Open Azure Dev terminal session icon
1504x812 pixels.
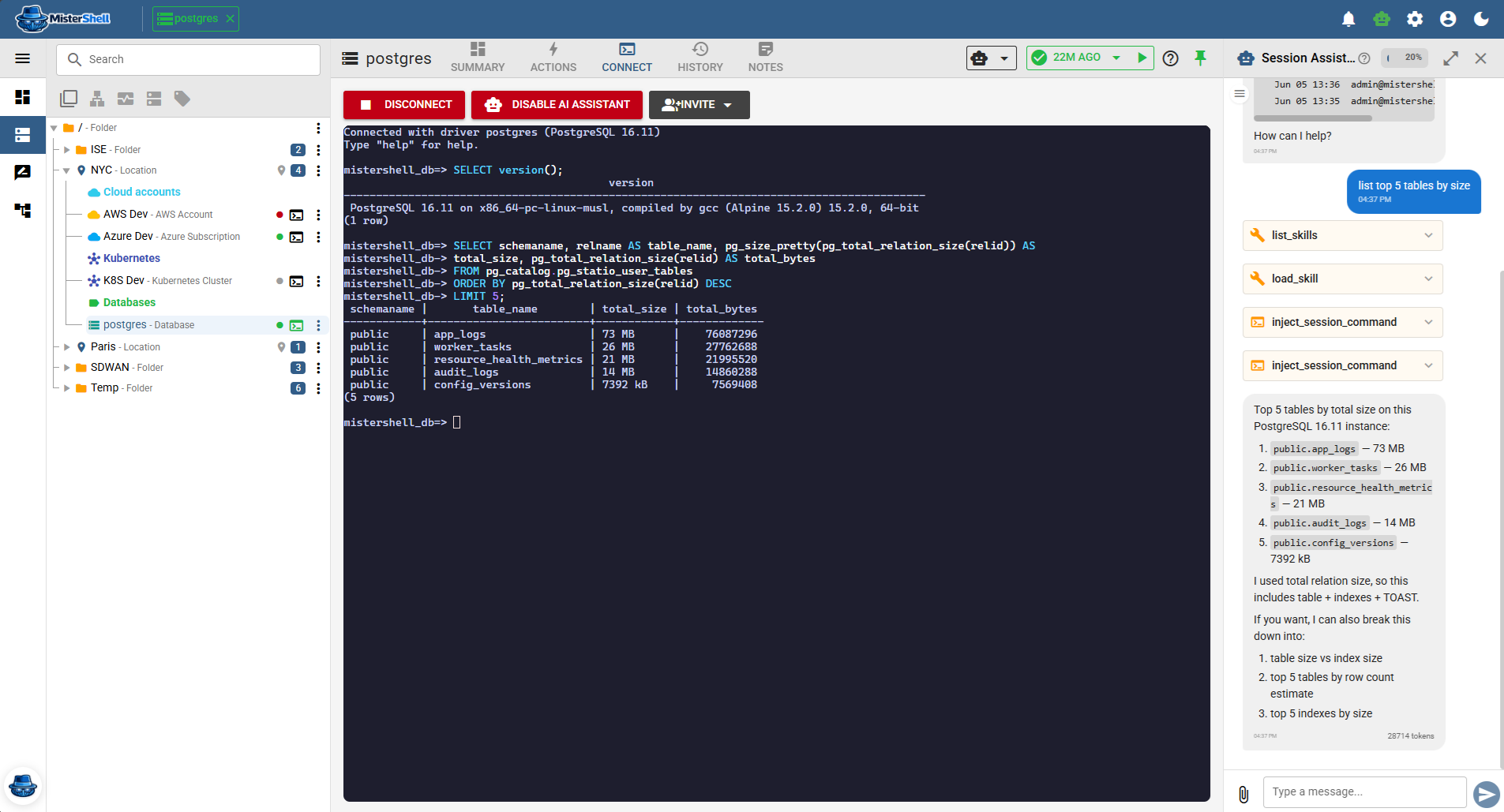point(297,237)
